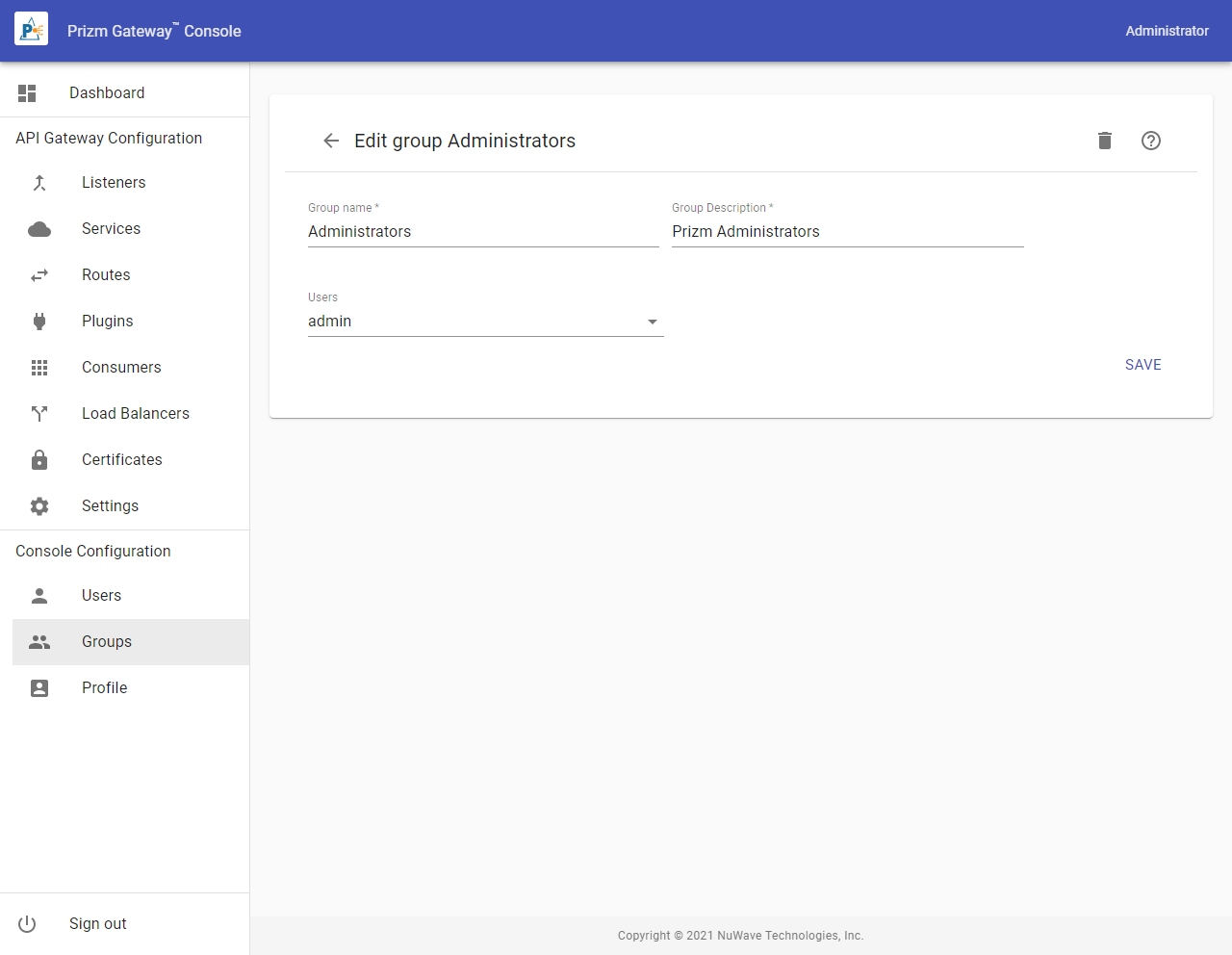Screen dimensions: 1232x955
Task: Open the Dashboard page
Action: coord(107,93)
